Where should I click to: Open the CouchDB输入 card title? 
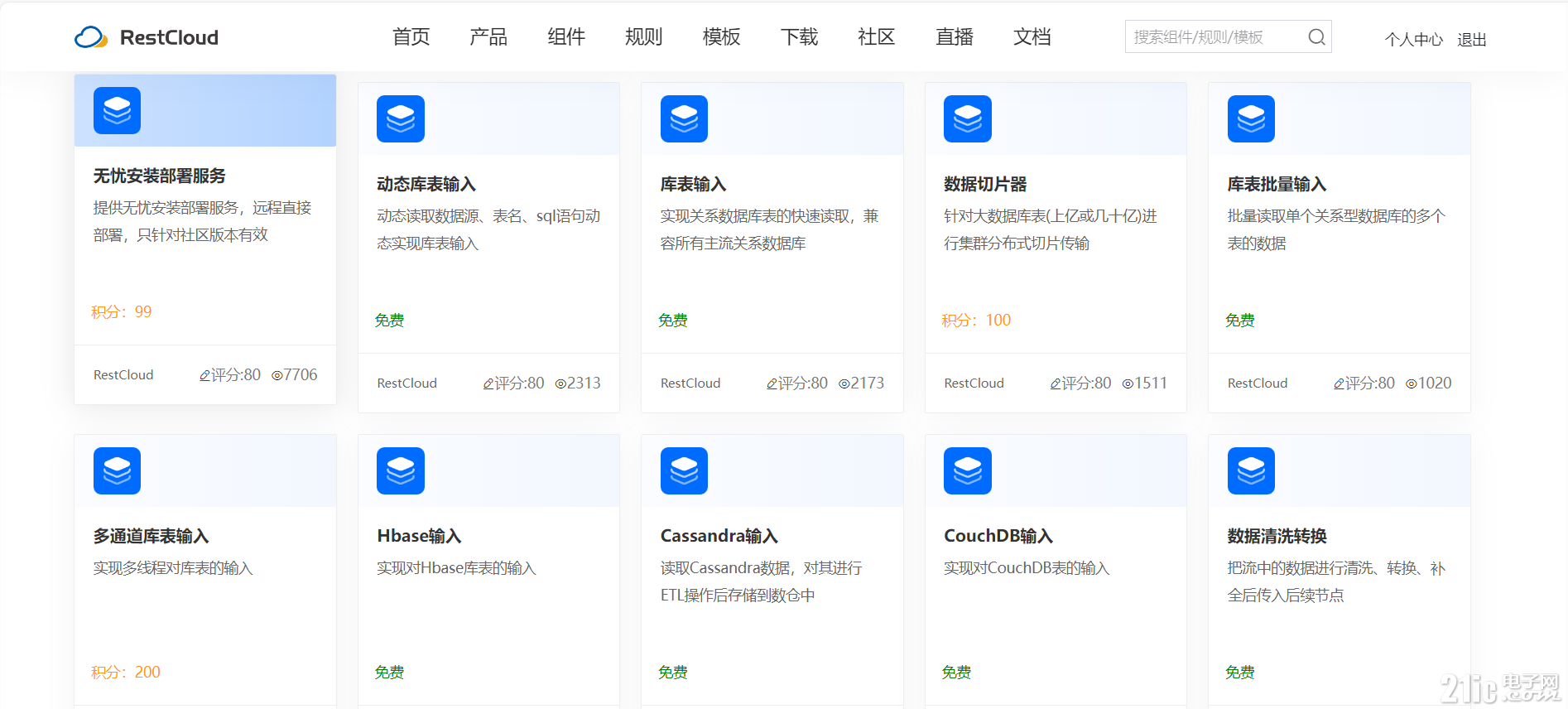(998, 536)
